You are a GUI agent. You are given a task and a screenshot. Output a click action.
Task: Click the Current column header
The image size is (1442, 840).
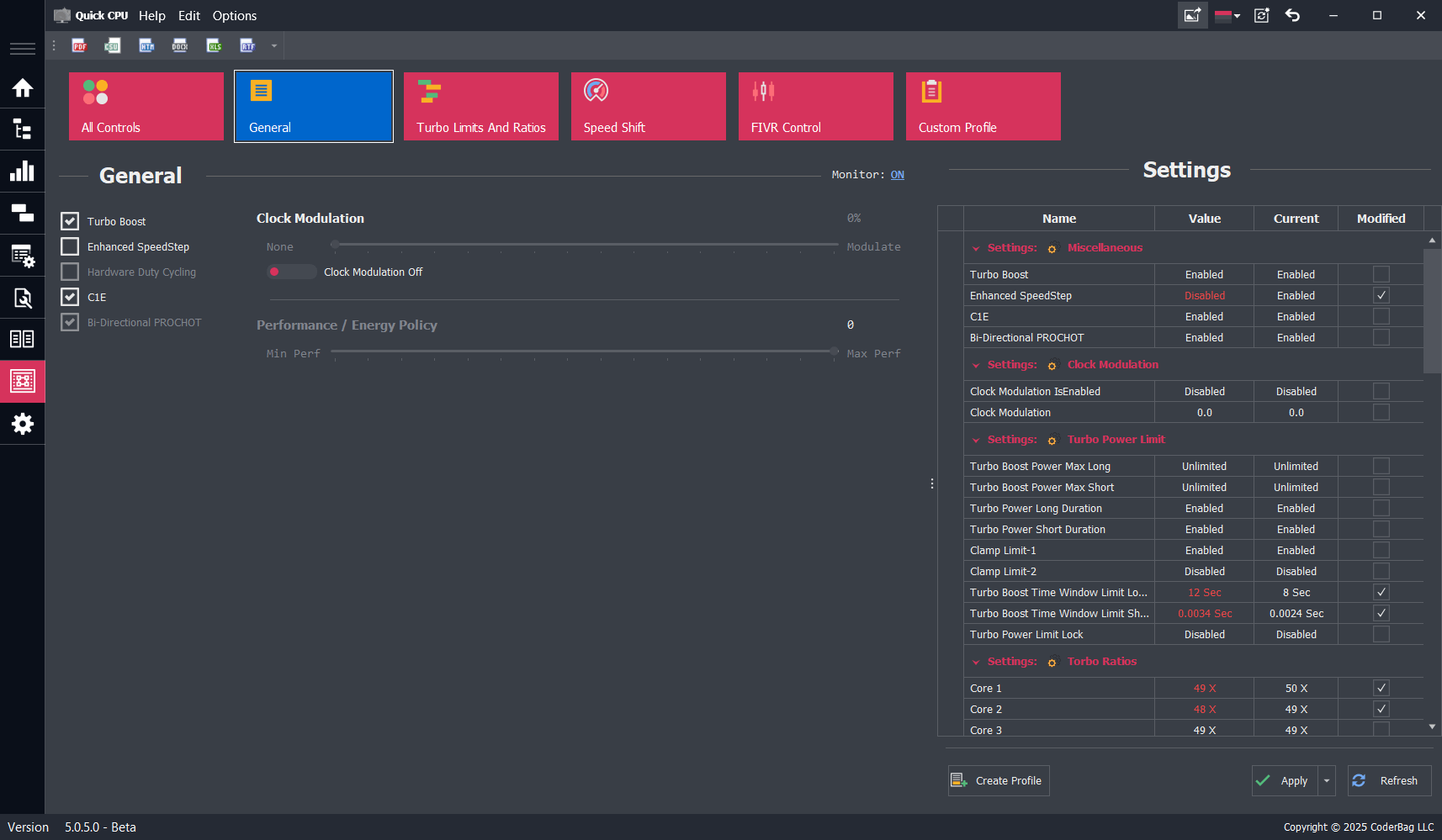click(x=1296, y=219)
